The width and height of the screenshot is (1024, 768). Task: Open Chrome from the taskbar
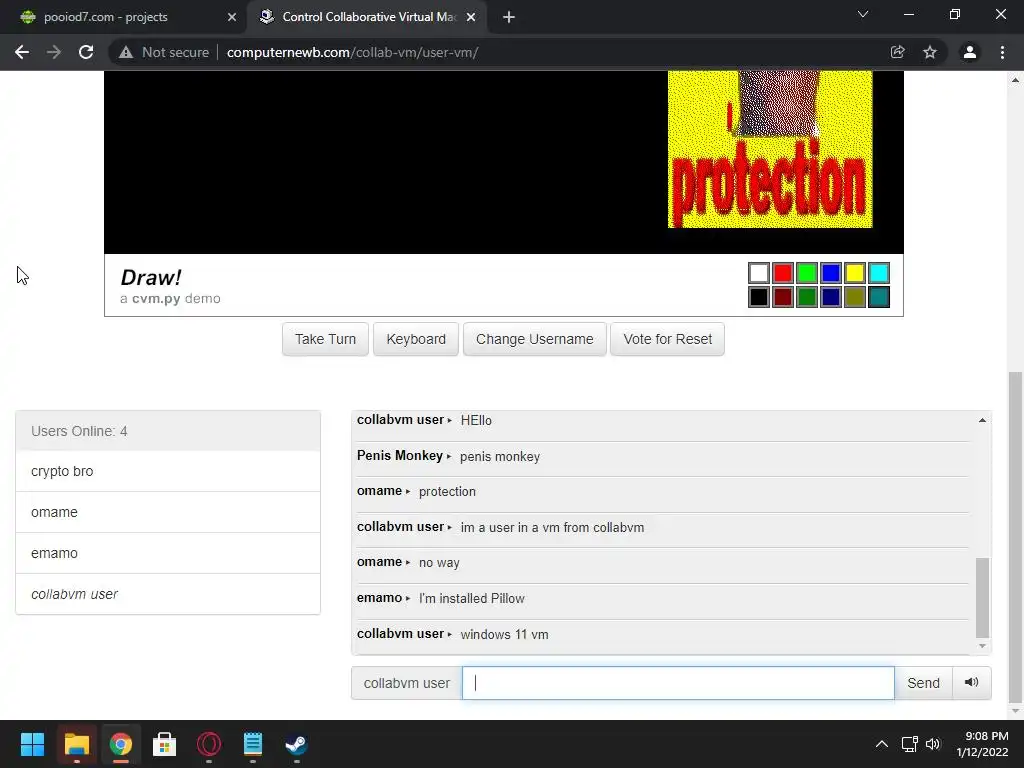point(121,744)
